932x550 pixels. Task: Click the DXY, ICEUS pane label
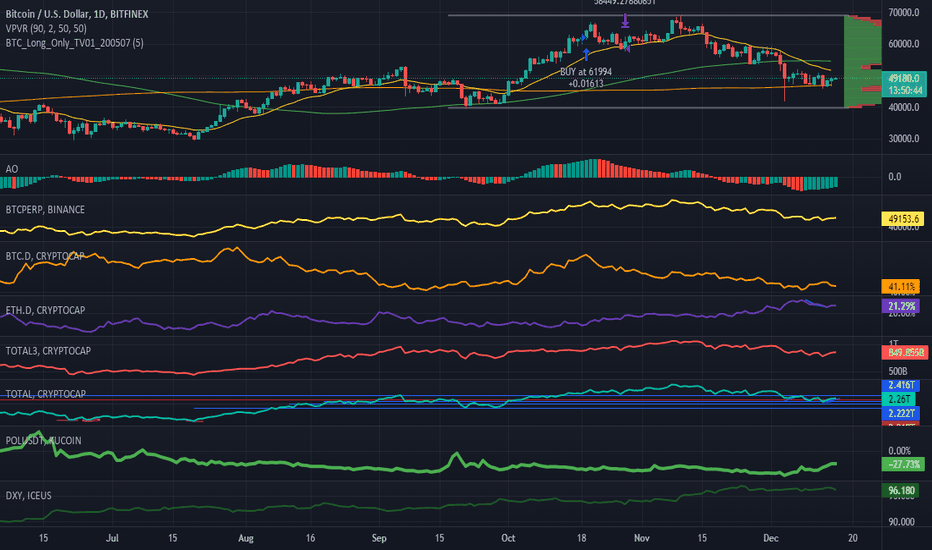coord(29,495)
